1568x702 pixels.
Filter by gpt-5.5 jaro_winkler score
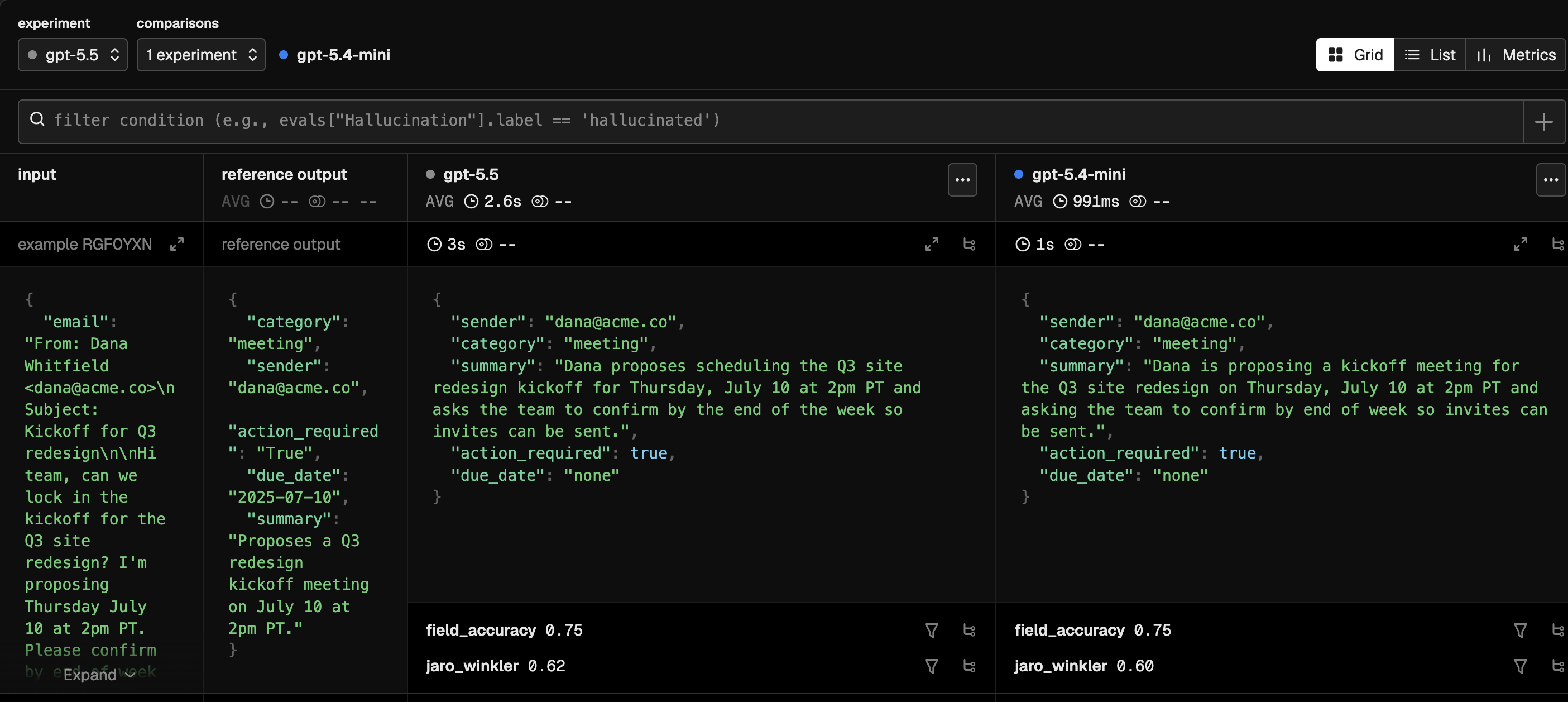point(931,666)
